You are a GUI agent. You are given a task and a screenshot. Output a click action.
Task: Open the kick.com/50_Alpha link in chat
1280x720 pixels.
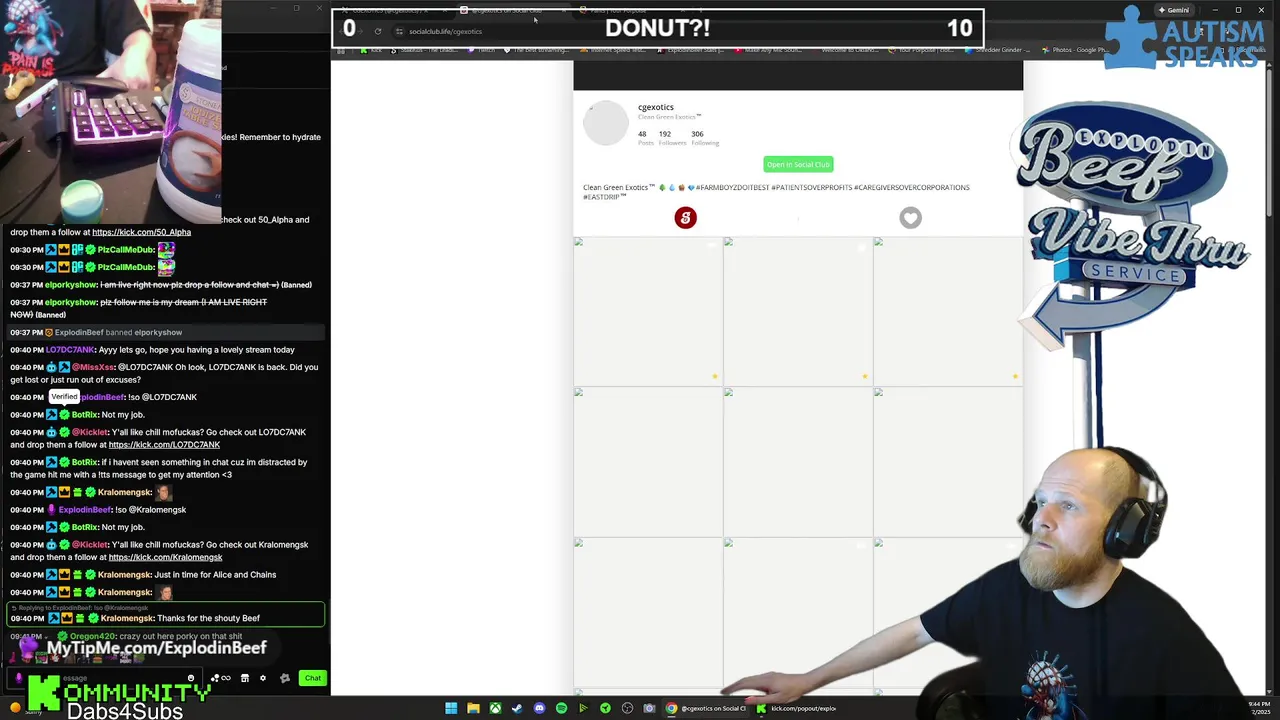(141, 232)
